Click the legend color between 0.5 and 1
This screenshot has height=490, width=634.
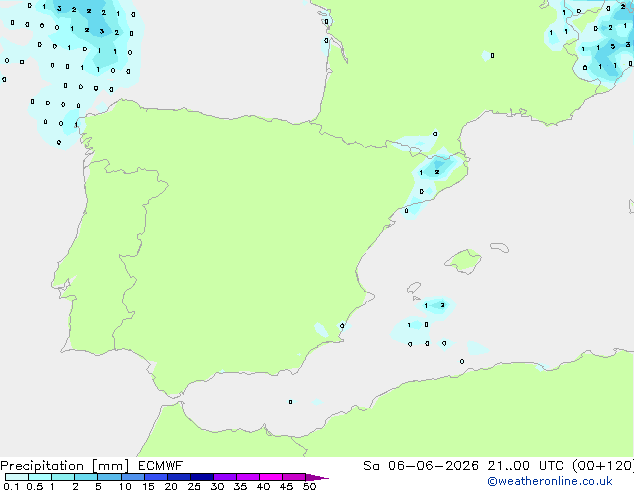(x=40, y=477)
